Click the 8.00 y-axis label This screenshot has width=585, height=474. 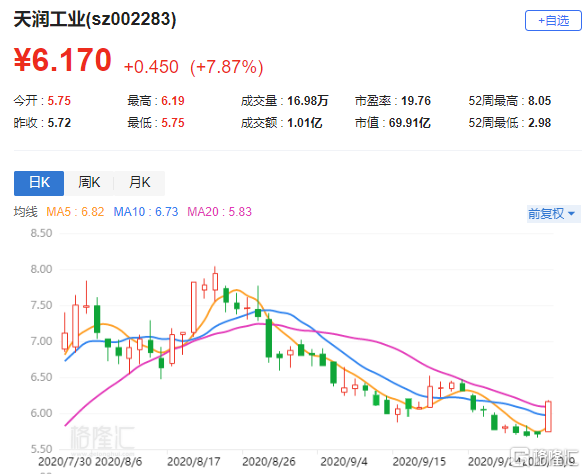[x=41, y=269]
